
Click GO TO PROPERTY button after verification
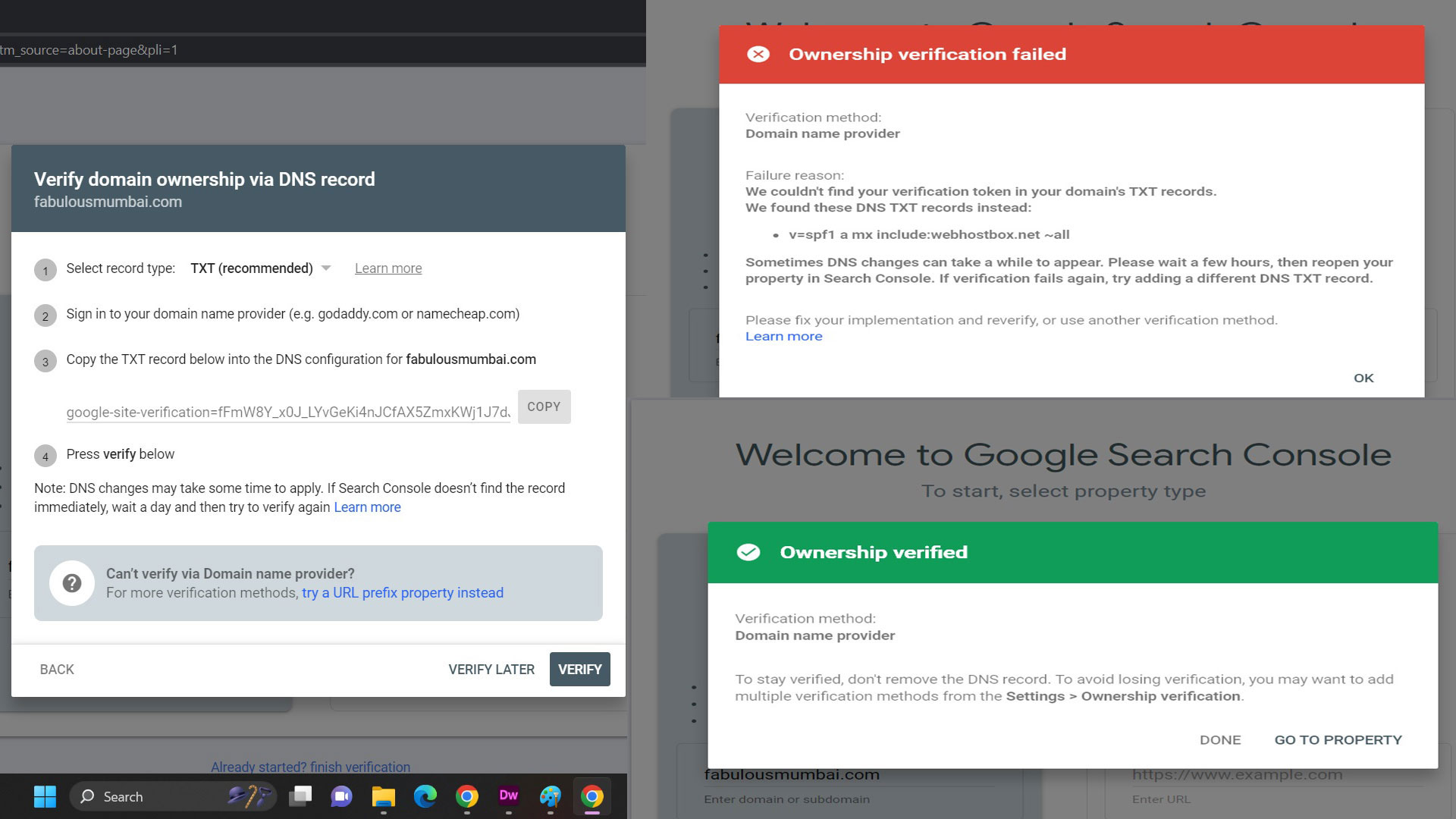coord(1338,739)
